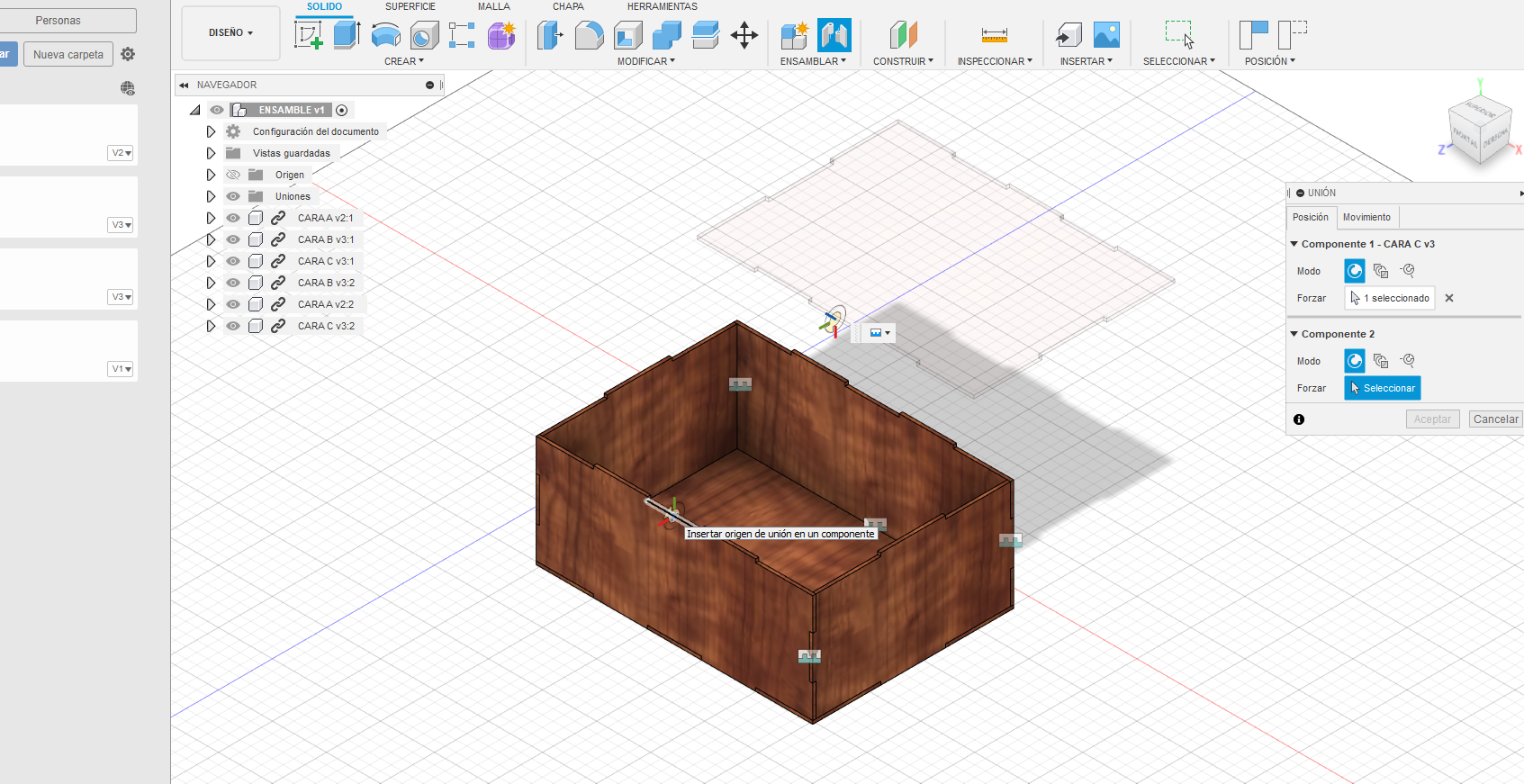The image size is (1524, 784).
Task: Select the Insert Decal image icon
Action: [x=1106, y=35]
